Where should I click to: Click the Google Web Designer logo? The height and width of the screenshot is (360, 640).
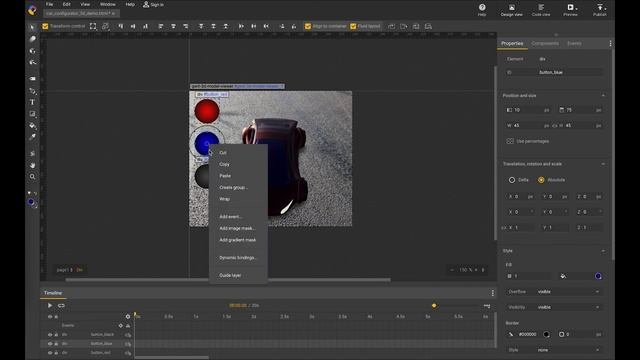pyautogui.click(x=32, y=10)
